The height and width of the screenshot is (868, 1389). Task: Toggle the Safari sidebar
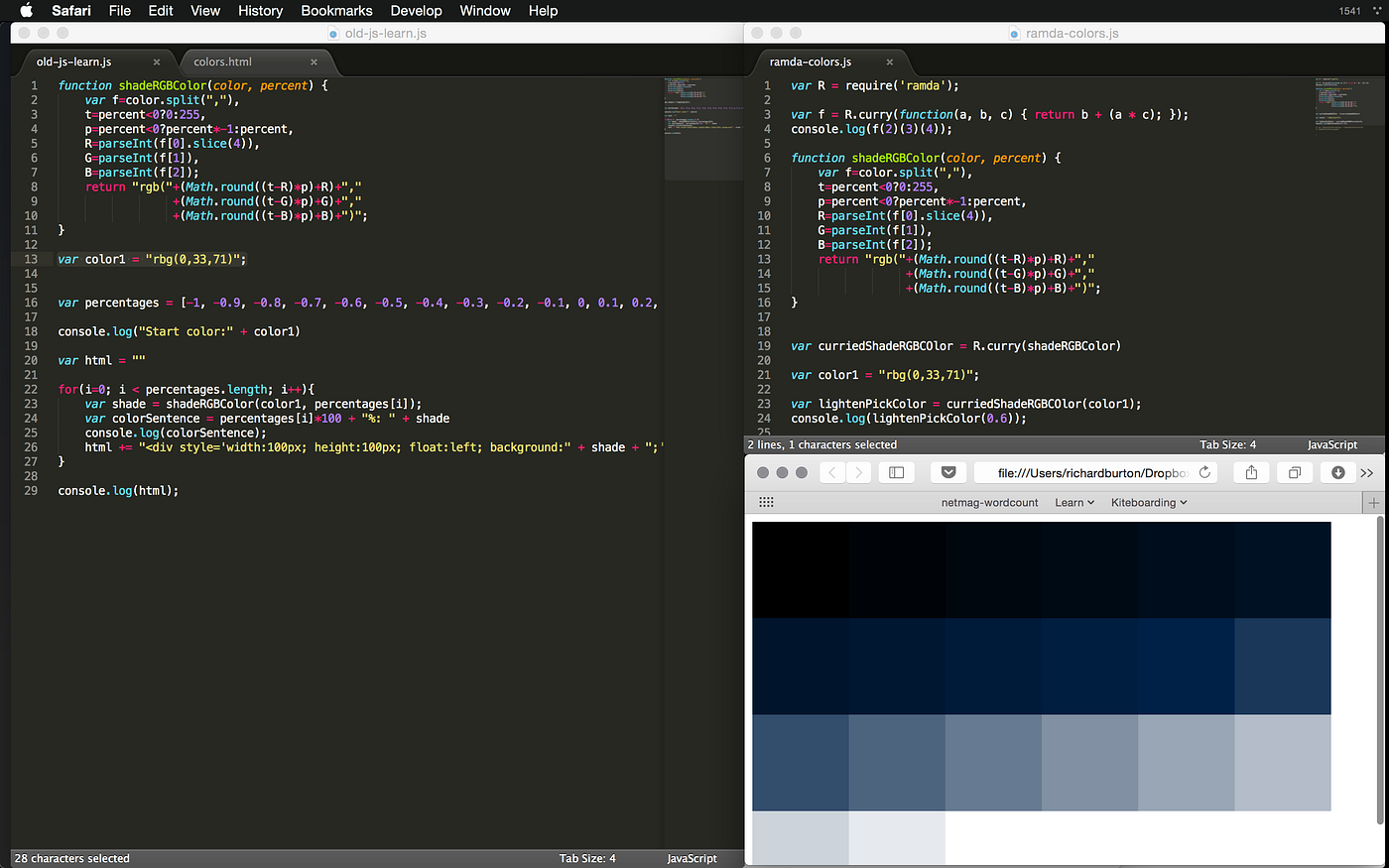click(897, 472)
